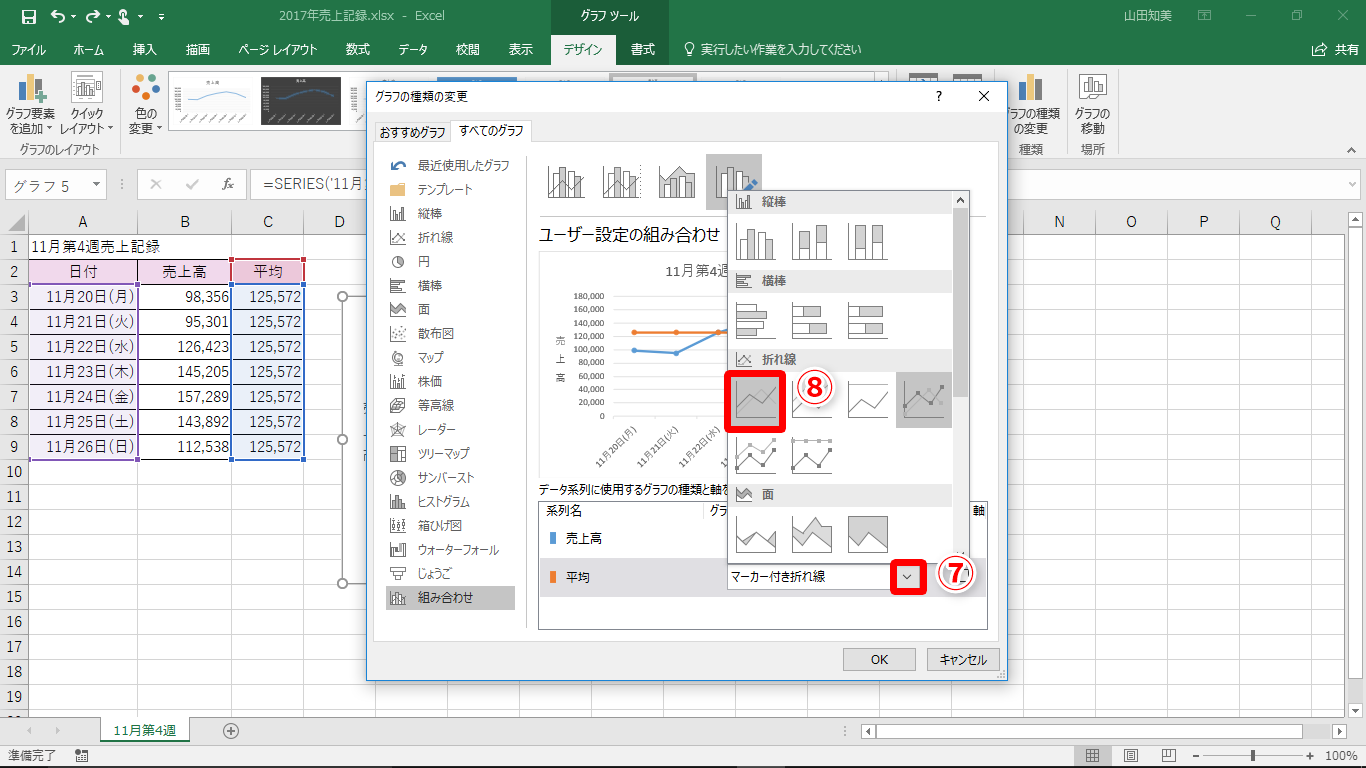Open the ファイル tab
The image size is (1366, 768).
click(x=28, y=49)
